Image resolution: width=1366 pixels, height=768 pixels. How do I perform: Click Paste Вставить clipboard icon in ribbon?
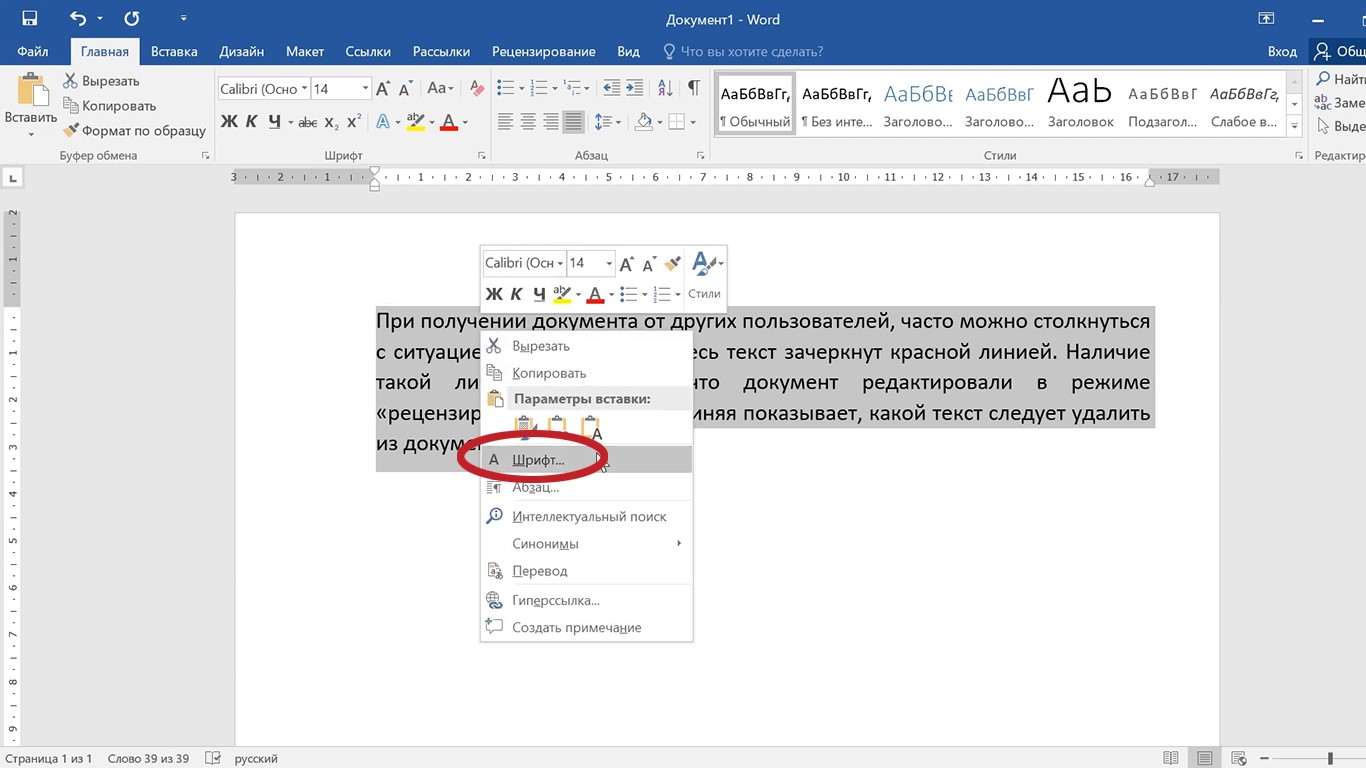tap(31, 92)
